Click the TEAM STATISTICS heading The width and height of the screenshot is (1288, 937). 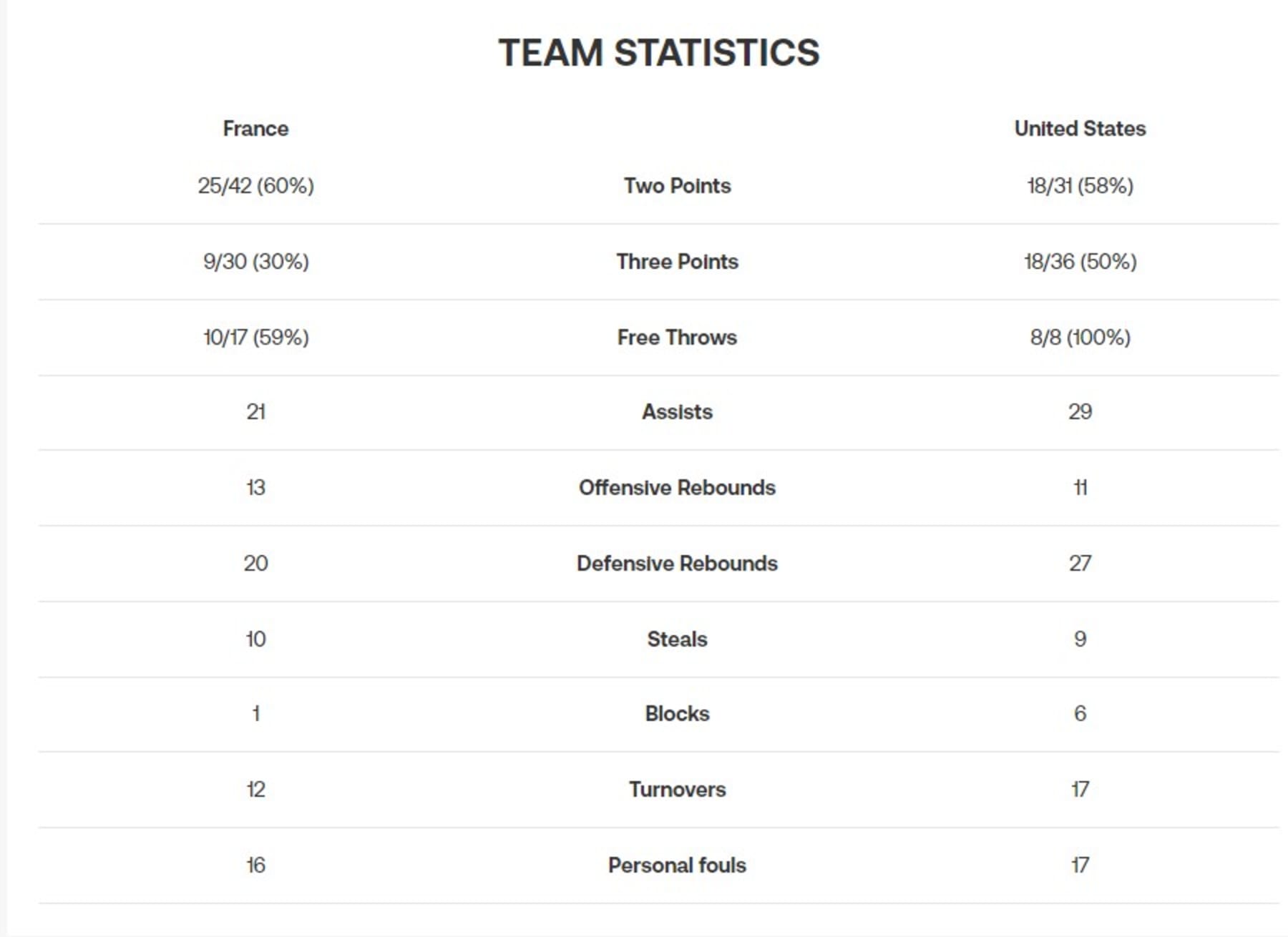click(658, 53)
